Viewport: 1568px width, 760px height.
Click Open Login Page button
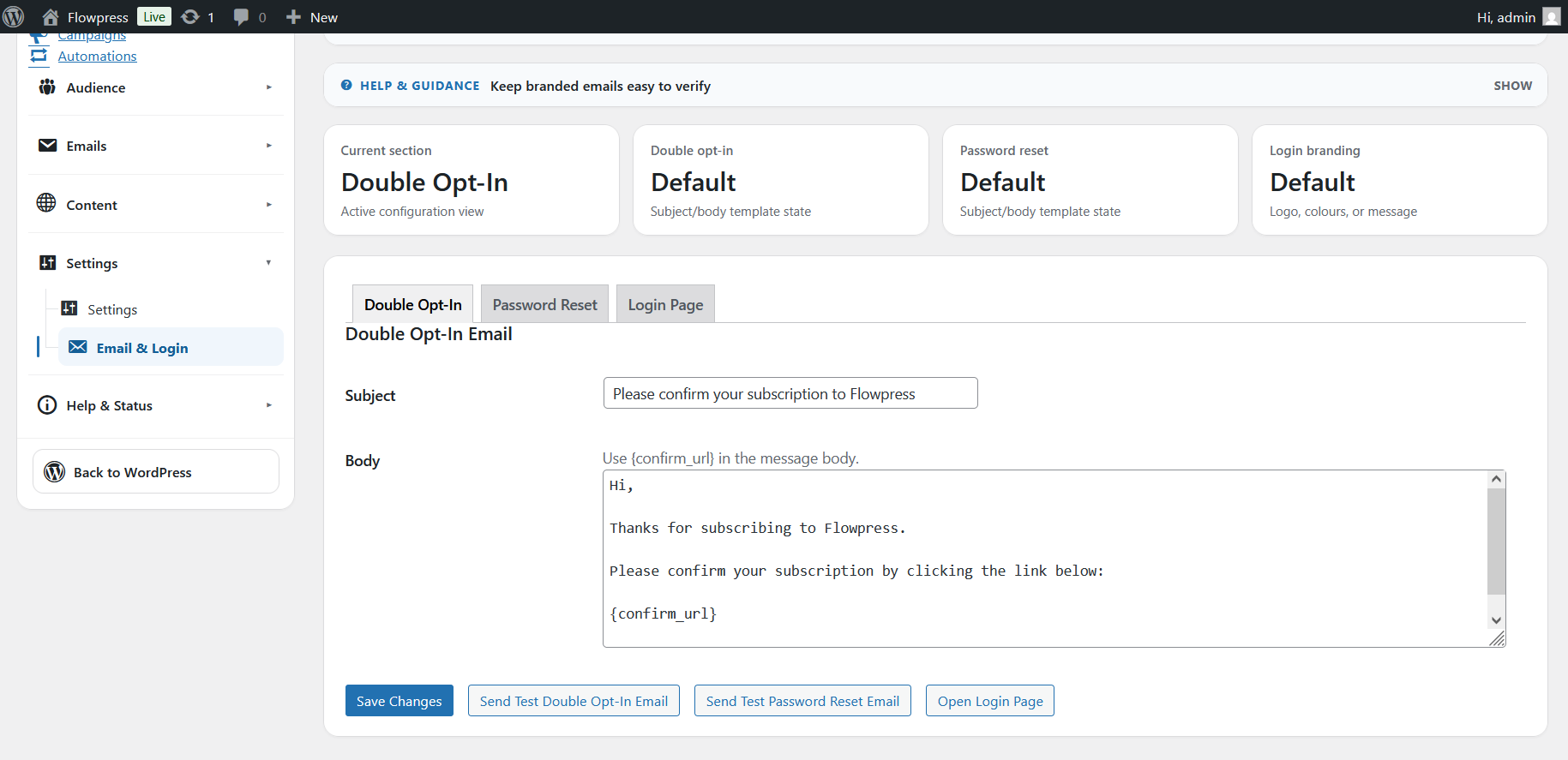pos(990,701)
